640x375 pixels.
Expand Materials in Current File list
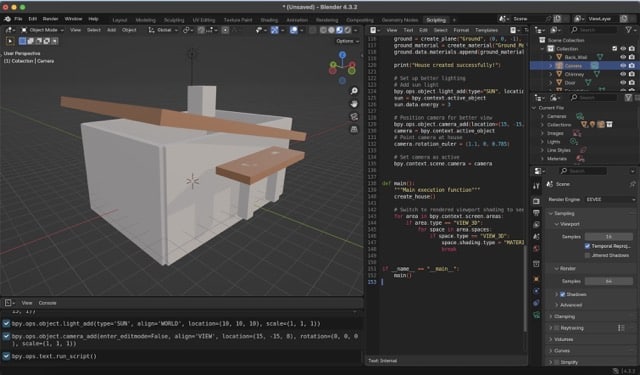542,159
